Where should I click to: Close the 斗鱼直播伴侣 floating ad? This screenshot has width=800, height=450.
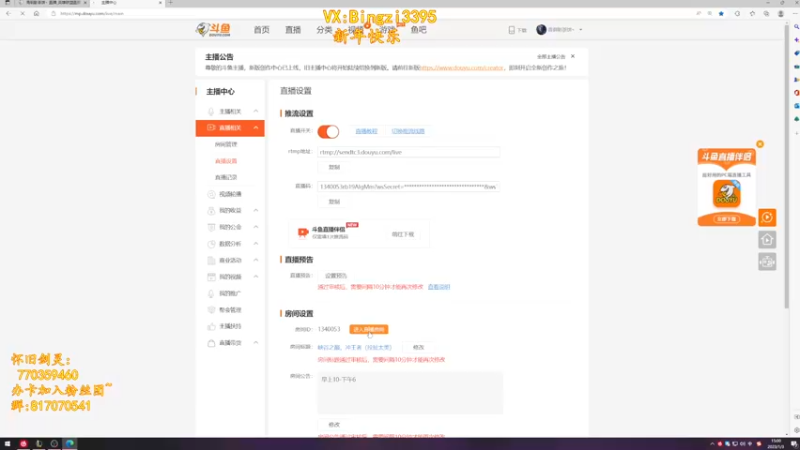760,144
